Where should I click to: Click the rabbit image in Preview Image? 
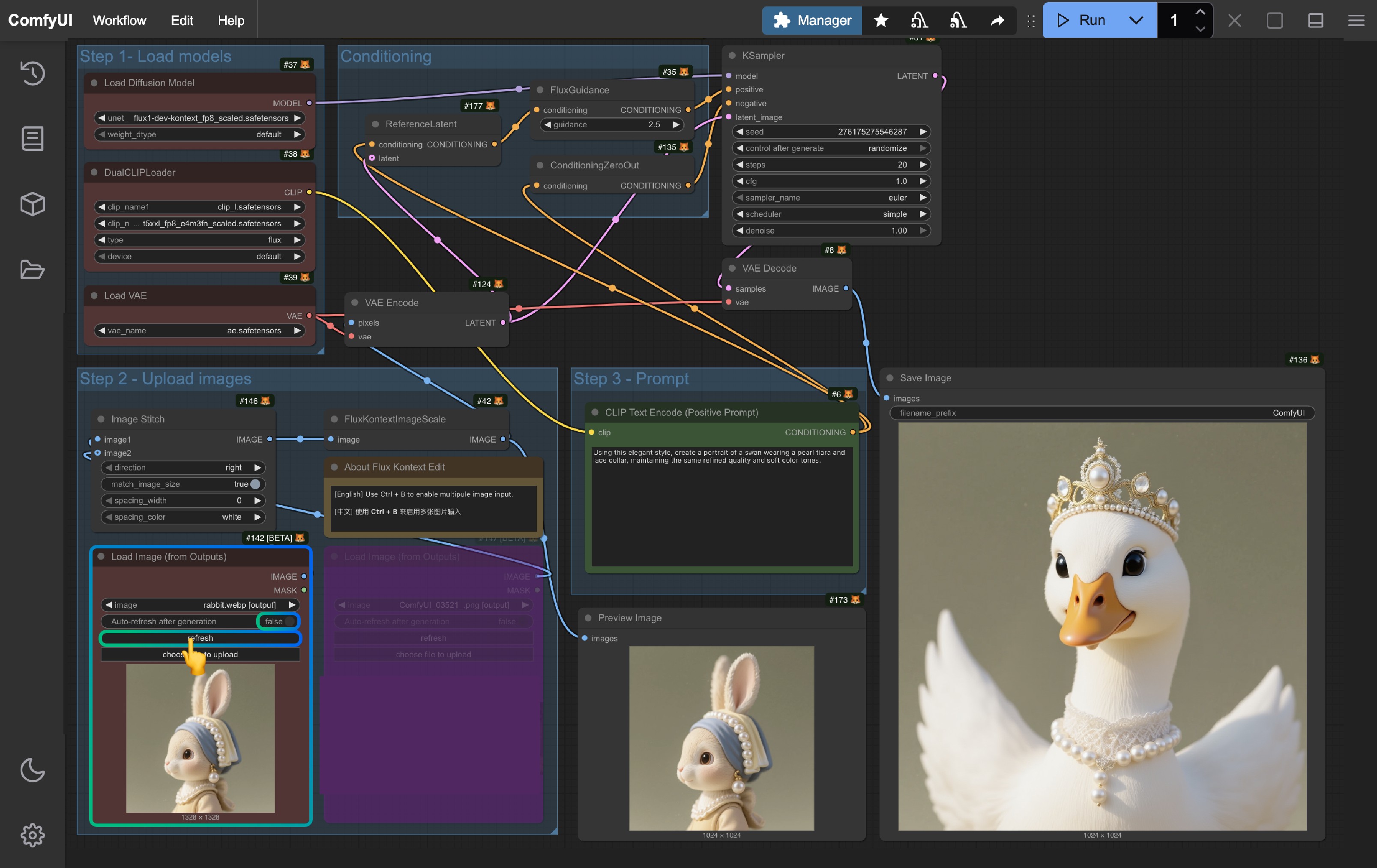(721, 738)
